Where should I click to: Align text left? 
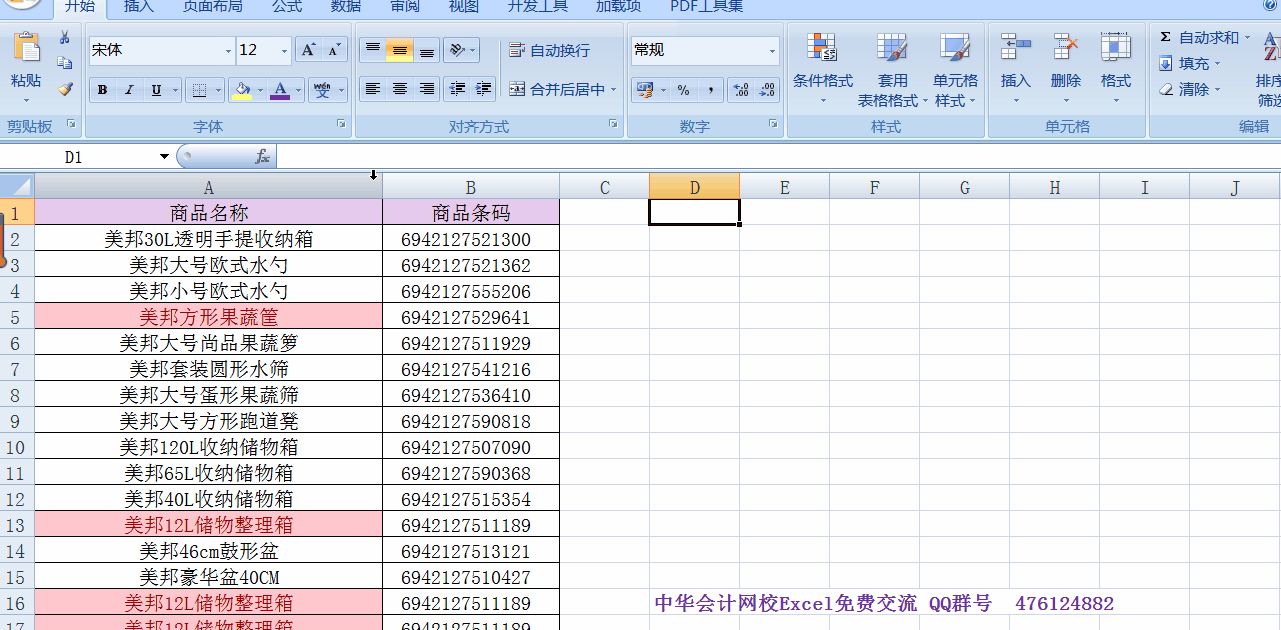point(372,89)
